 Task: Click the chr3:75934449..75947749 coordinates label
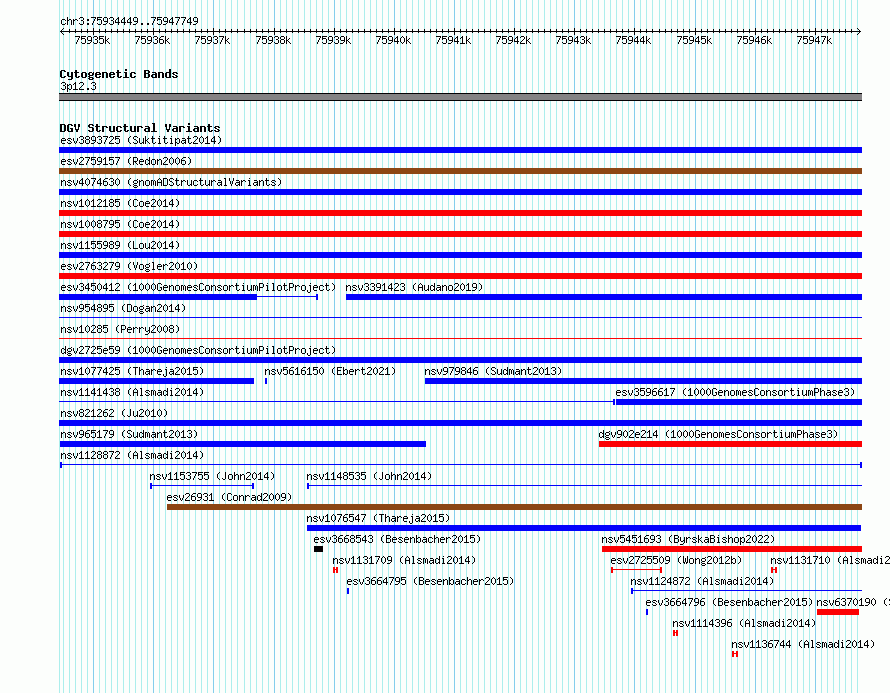129,21
